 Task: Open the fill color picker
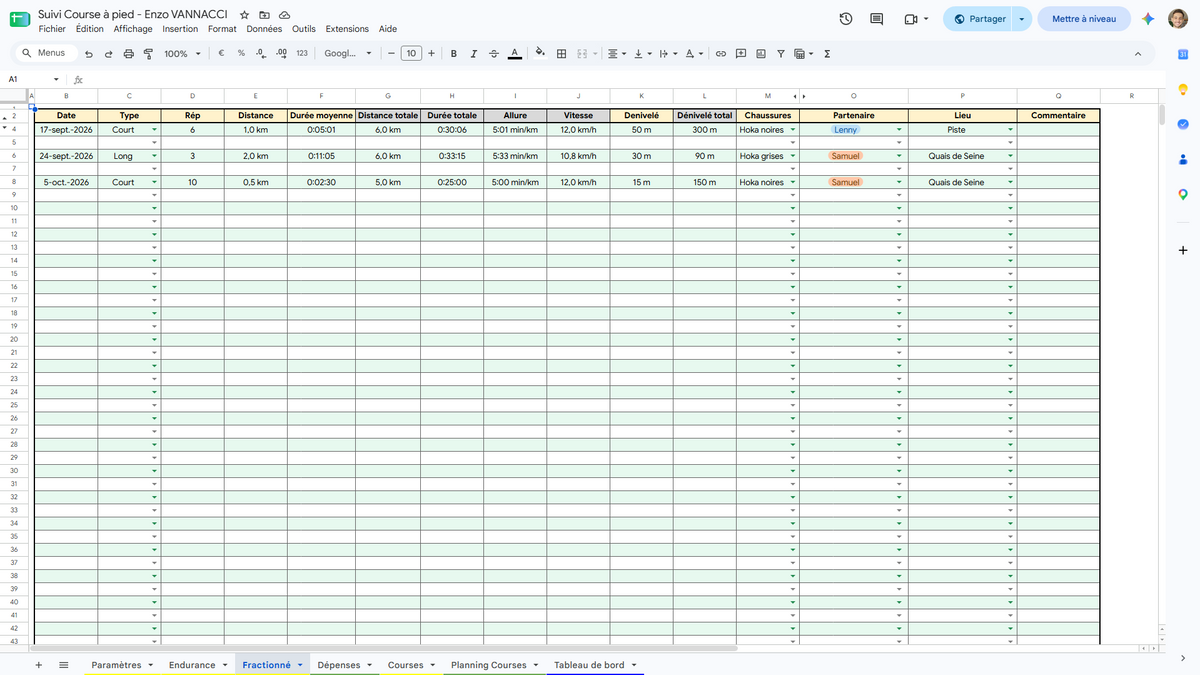tap(541, 54)
